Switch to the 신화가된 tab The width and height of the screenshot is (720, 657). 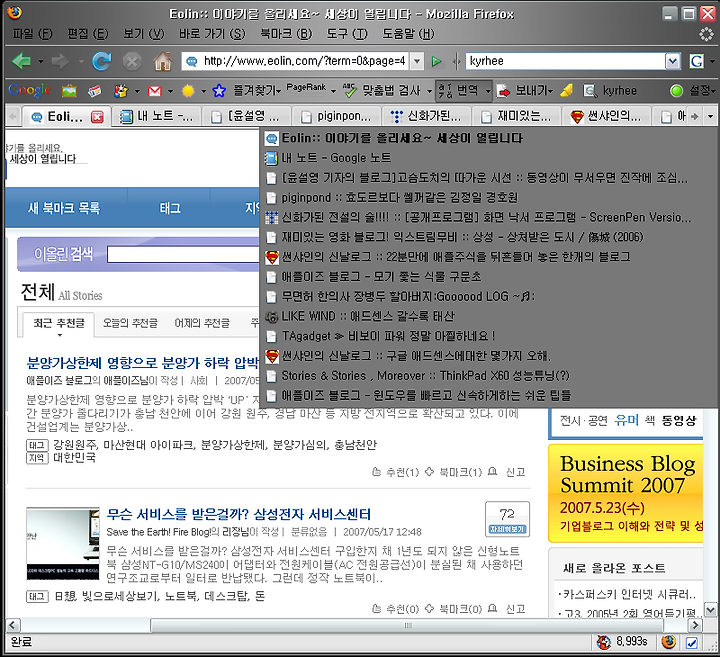pyautogui.click(x=427, y=117)
